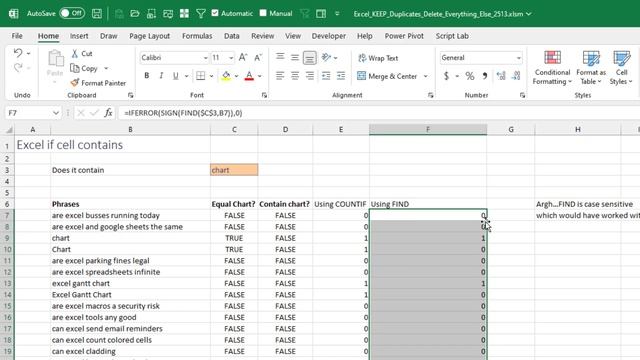Image resolution: width=640 pixels, height=360 pixels.
Task: Click Decrease Font Size icon
Action: (258, 58)
